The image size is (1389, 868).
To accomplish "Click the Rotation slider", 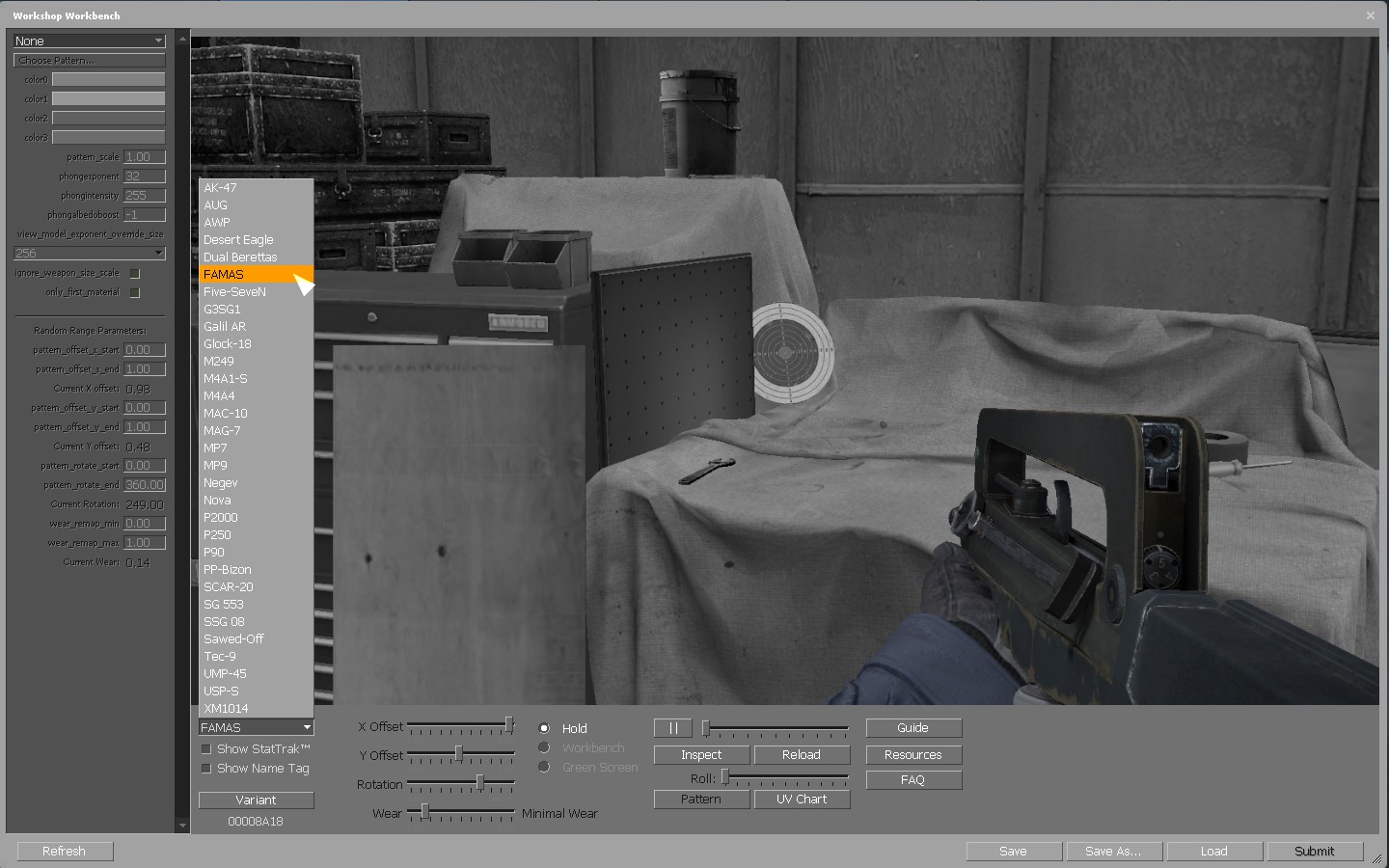I will [461, 783].
